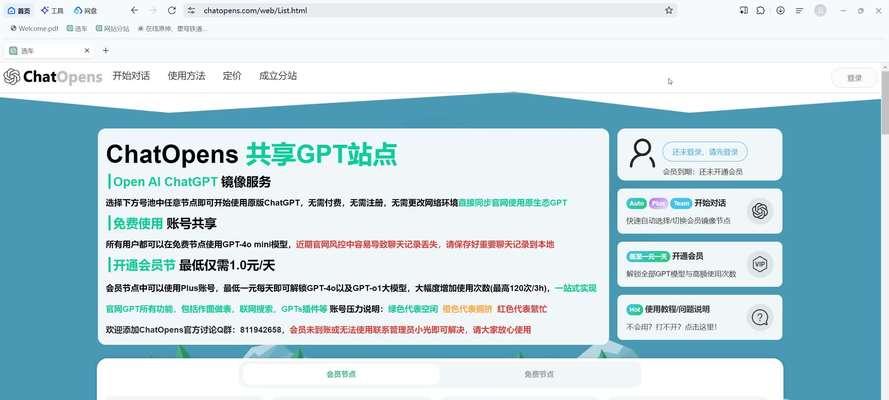Open the 开始对话 navigation item
The width and height of the screenshot is (889, 400).
pos(131,76)
